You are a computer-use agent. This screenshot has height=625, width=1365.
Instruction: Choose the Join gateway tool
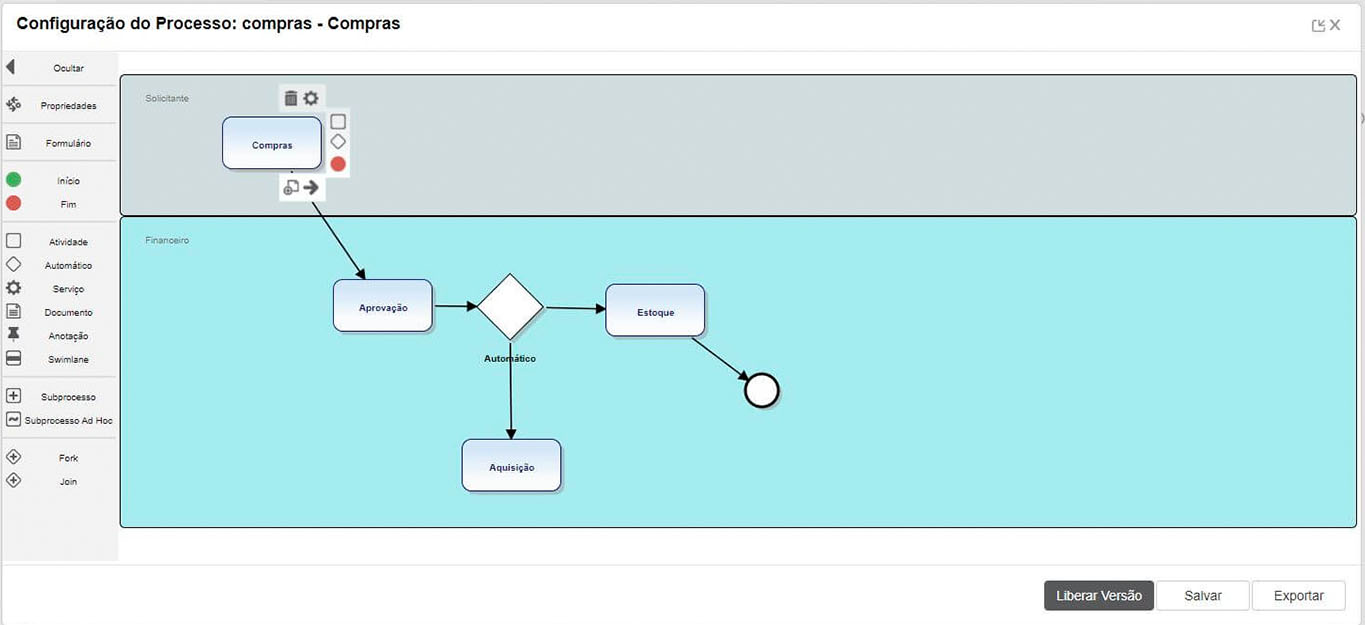point(14,481)
